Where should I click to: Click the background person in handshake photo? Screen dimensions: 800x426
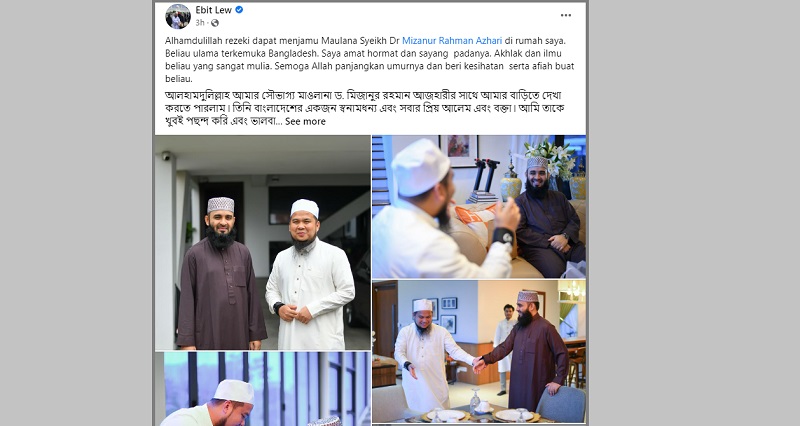503,349
